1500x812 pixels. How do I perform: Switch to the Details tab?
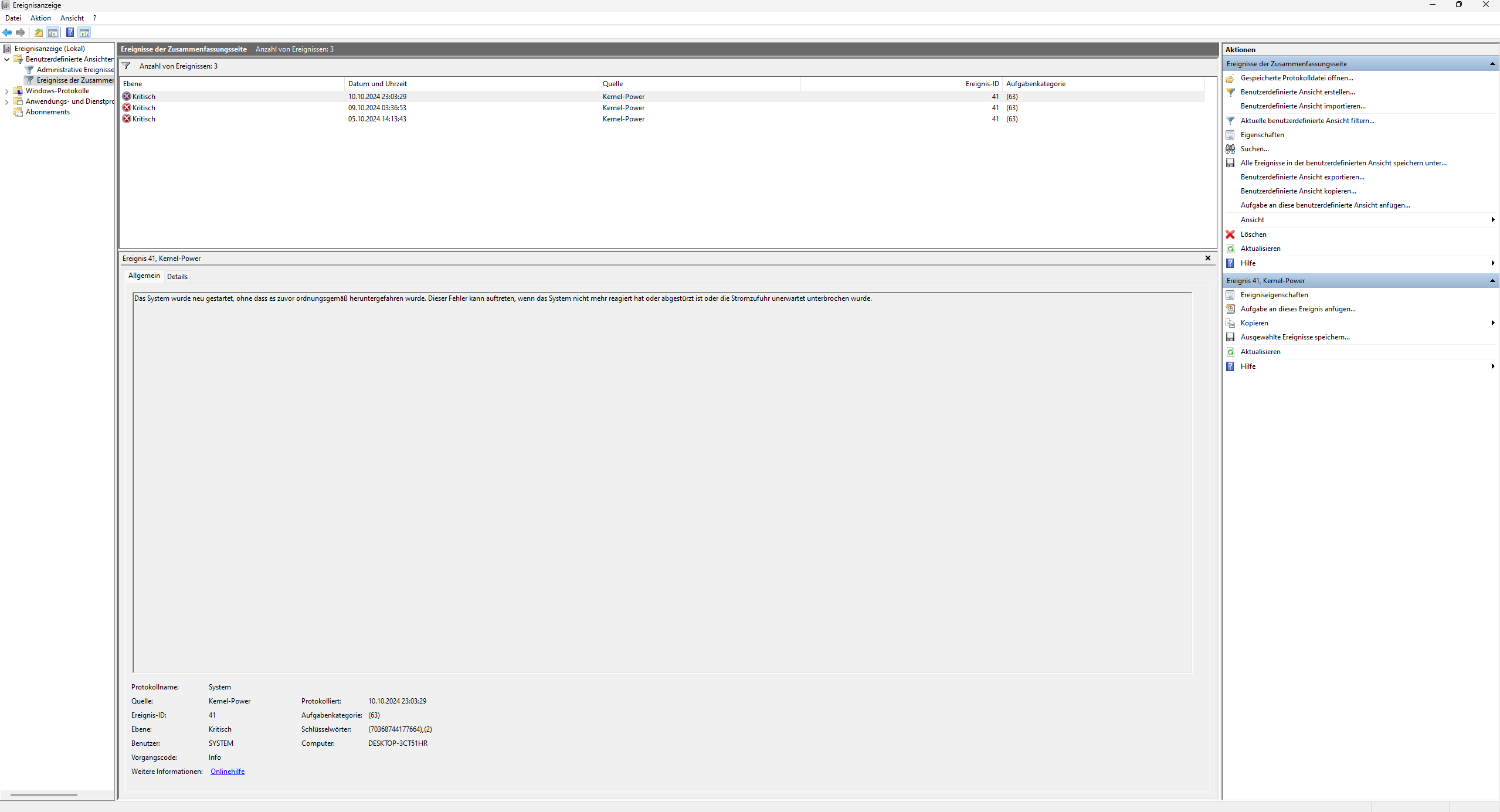[177, 277]
